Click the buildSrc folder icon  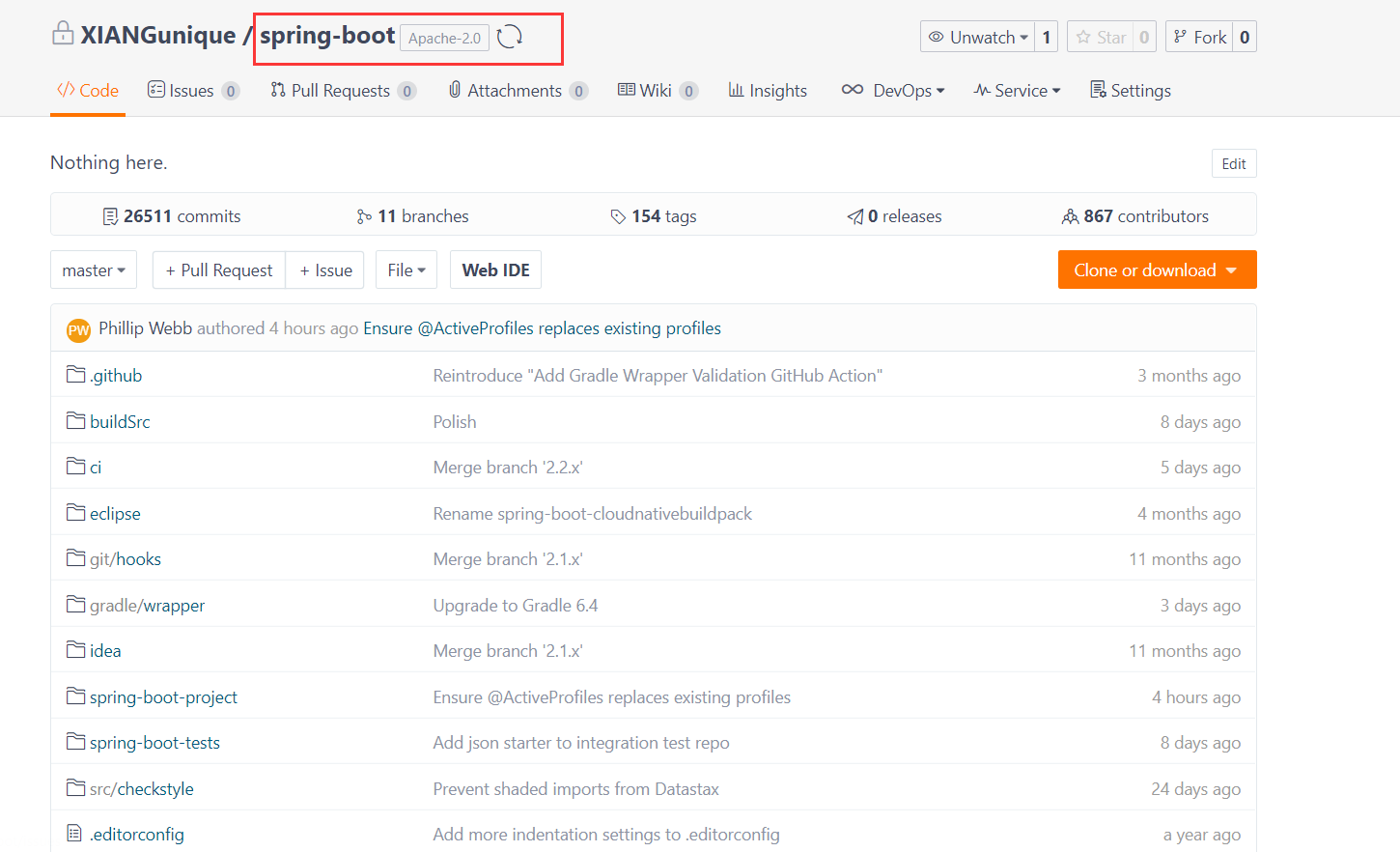[75, 420]
